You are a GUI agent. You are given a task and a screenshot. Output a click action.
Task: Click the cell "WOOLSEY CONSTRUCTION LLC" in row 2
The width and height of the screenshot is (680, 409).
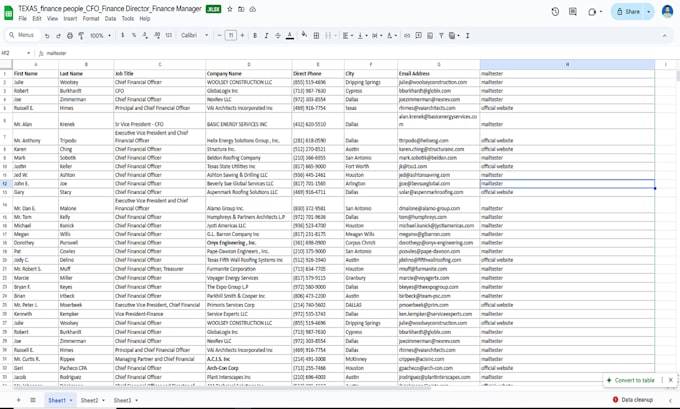coord(249,82)
